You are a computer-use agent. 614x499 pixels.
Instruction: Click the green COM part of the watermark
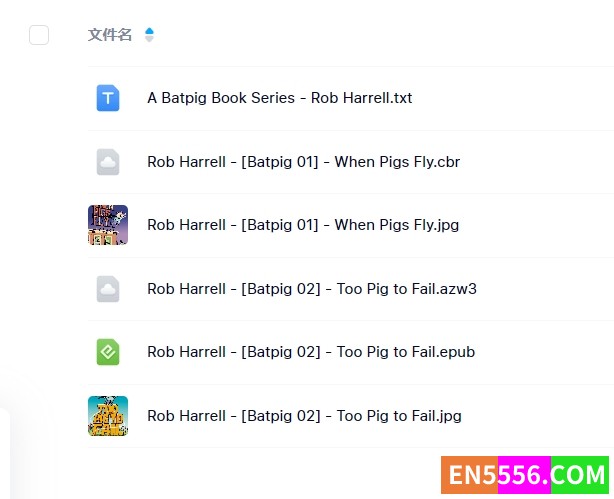580,475
